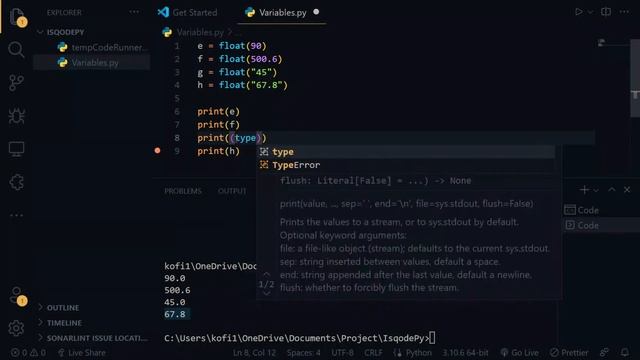The image size is (640, 360).
Task: Click the 500.6 terminal output line
Action: pos(177,290)
